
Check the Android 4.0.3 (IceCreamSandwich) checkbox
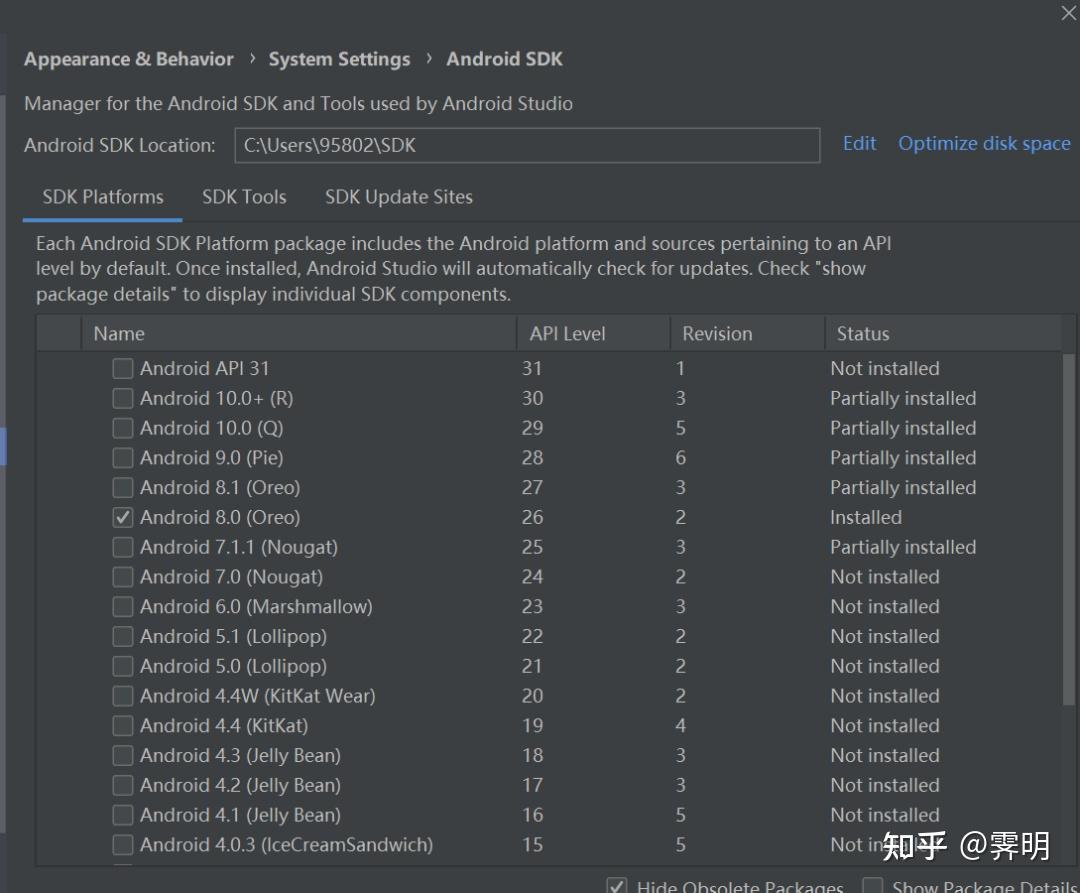pos(123,844)
